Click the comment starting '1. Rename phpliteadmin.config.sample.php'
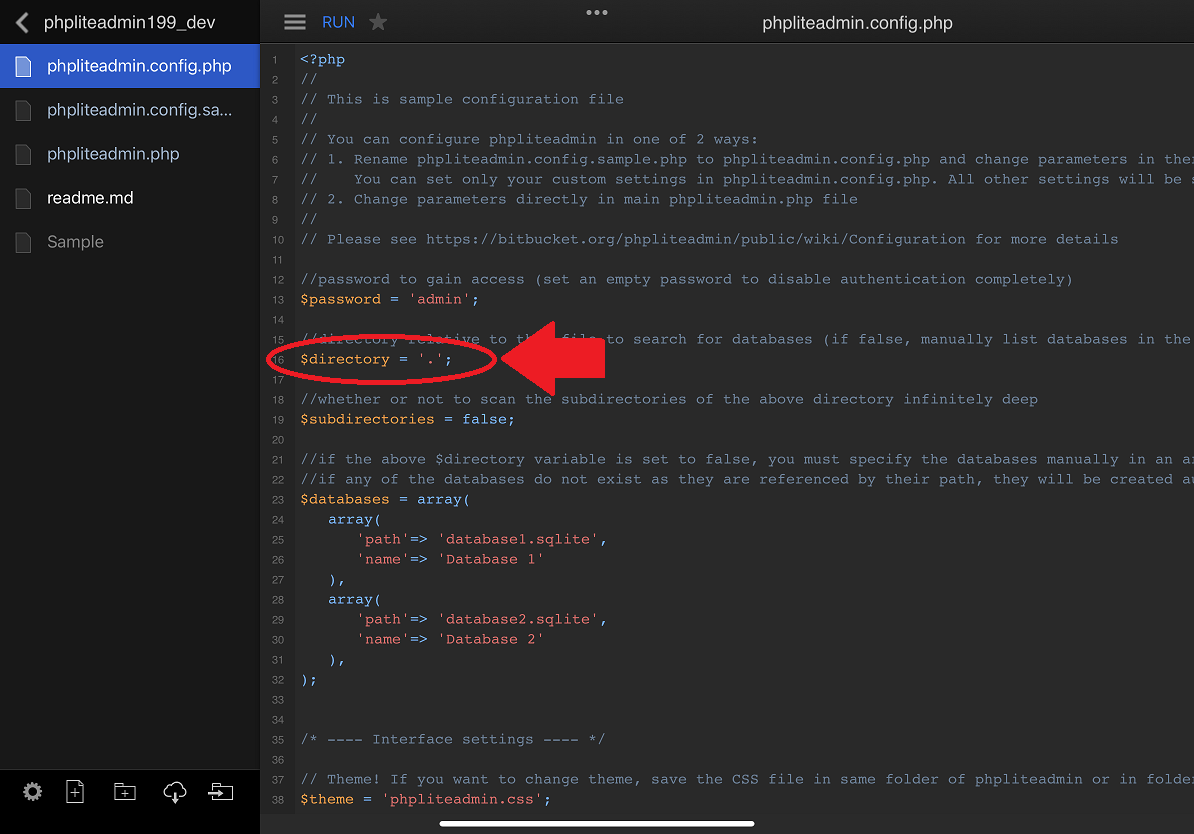The width and height of the screenshot is (1194, 834). 747,159
